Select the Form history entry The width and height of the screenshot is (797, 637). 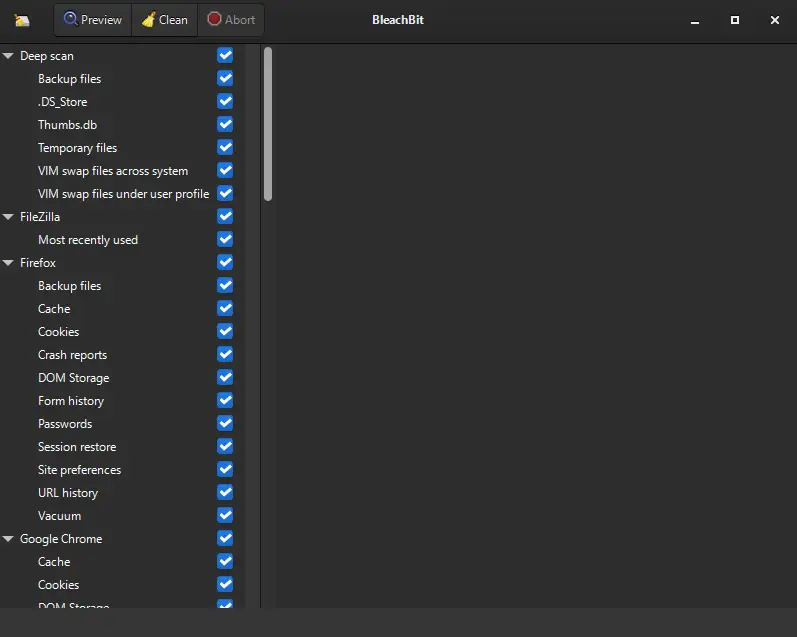(71, 401)
